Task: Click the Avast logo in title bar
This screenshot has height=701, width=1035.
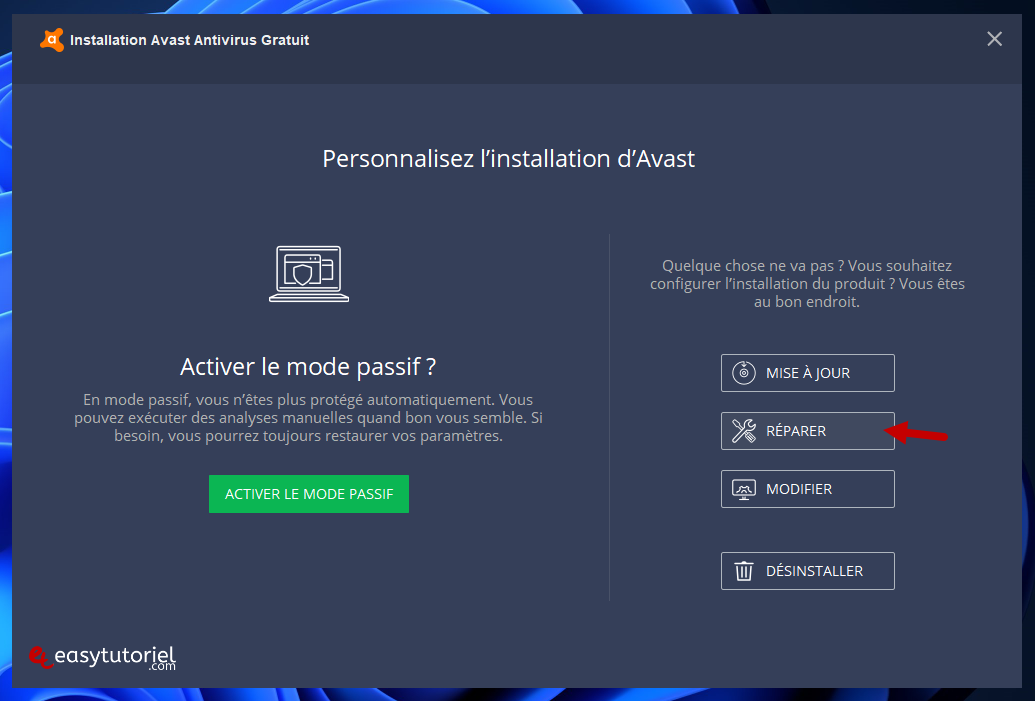Action: point(52,40)
